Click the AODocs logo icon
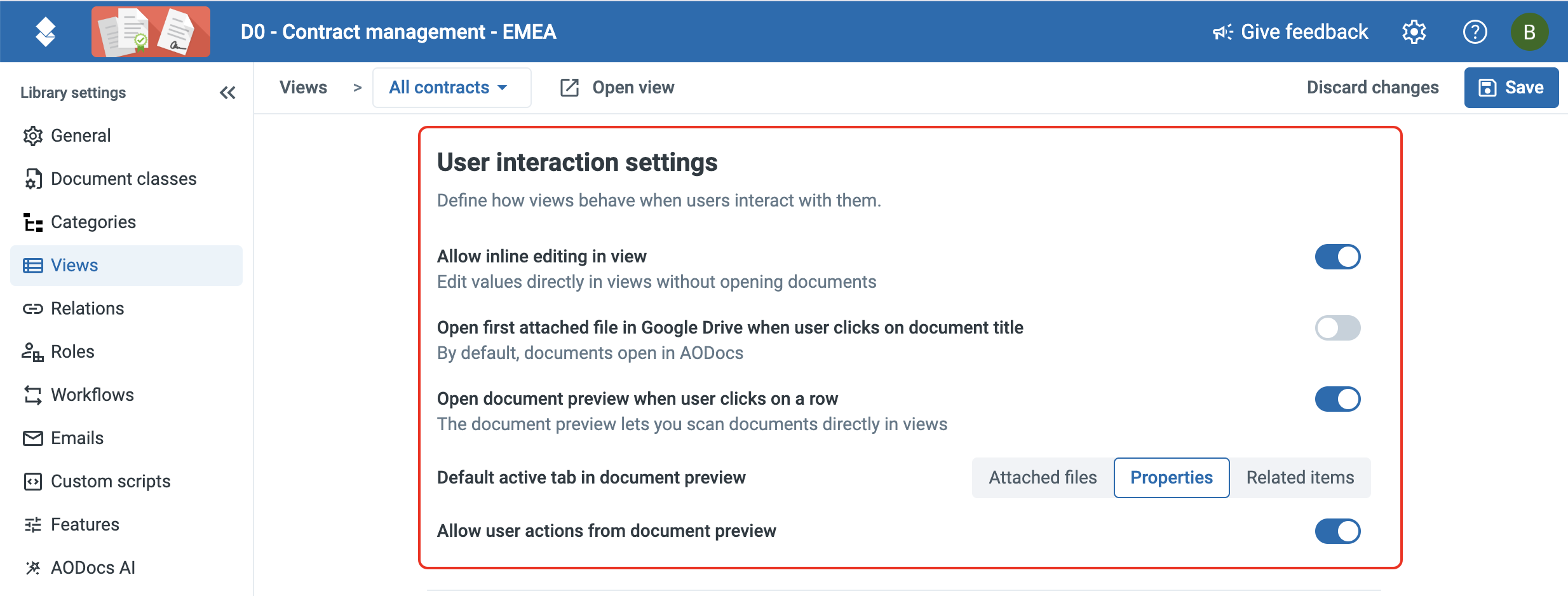 [x=46, y=32]
